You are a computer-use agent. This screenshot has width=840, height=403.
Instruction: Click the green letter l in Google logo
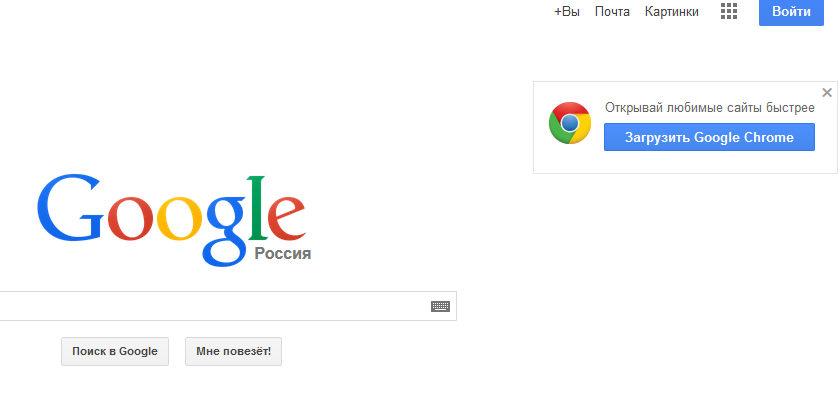258,207
